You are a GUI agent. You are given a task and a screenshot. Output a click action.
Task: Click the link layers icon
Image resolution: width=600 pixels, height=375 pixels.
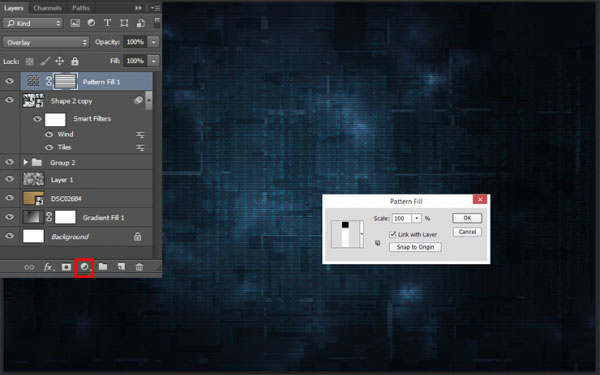(x=29, y=267)
